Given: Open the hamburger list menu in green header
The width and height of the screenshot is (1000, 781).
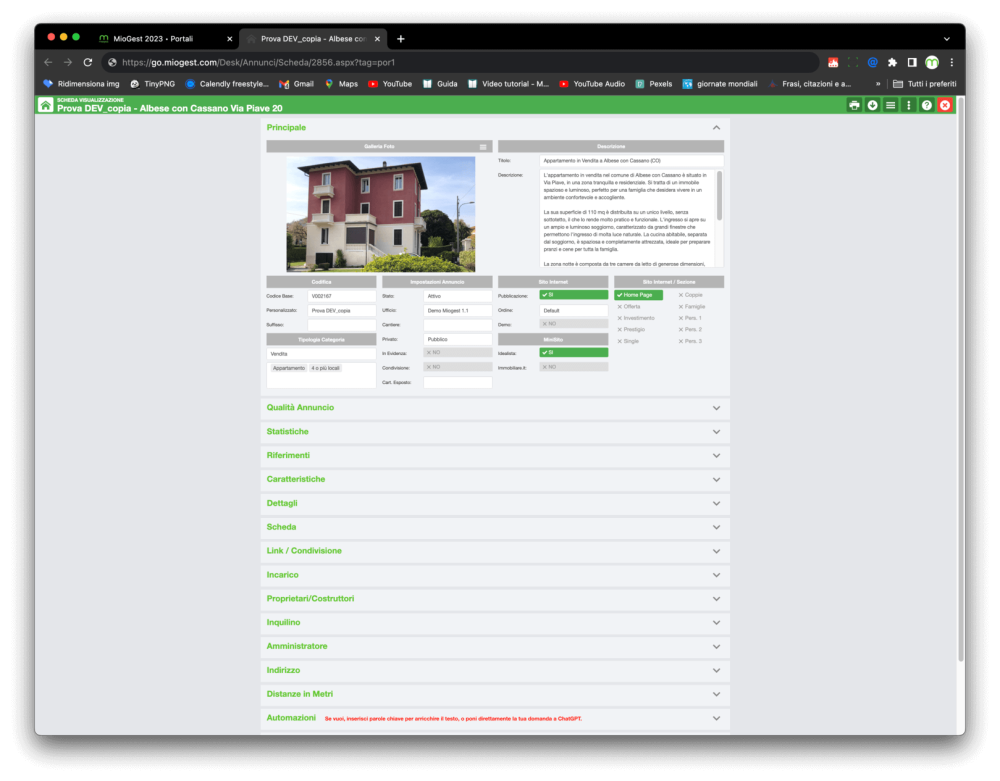Looking at the screenshot, I should click(x=890, y=105).
